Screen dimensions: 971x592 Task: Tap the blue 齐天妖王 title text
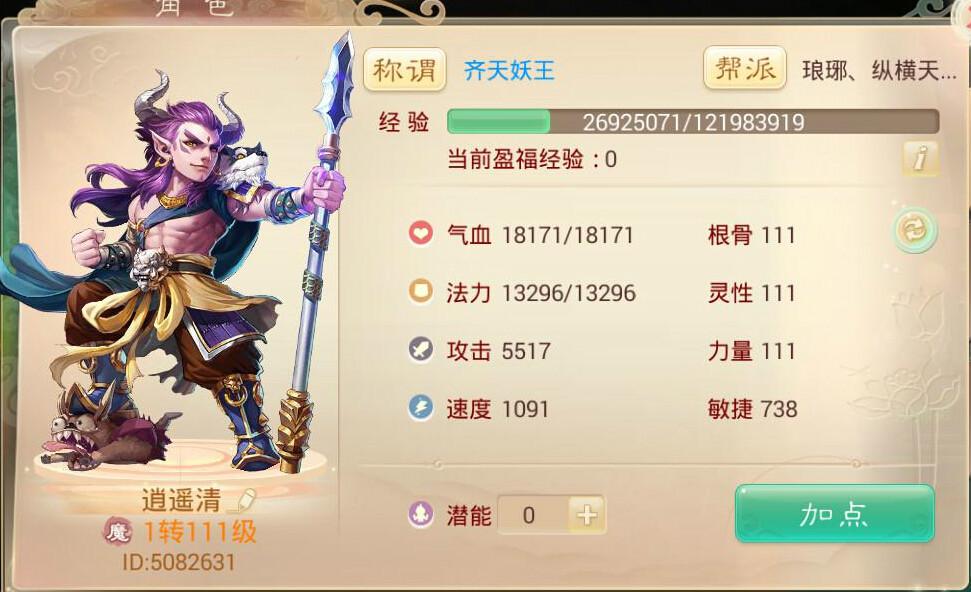pyautogui.click(x=509, y=71)
